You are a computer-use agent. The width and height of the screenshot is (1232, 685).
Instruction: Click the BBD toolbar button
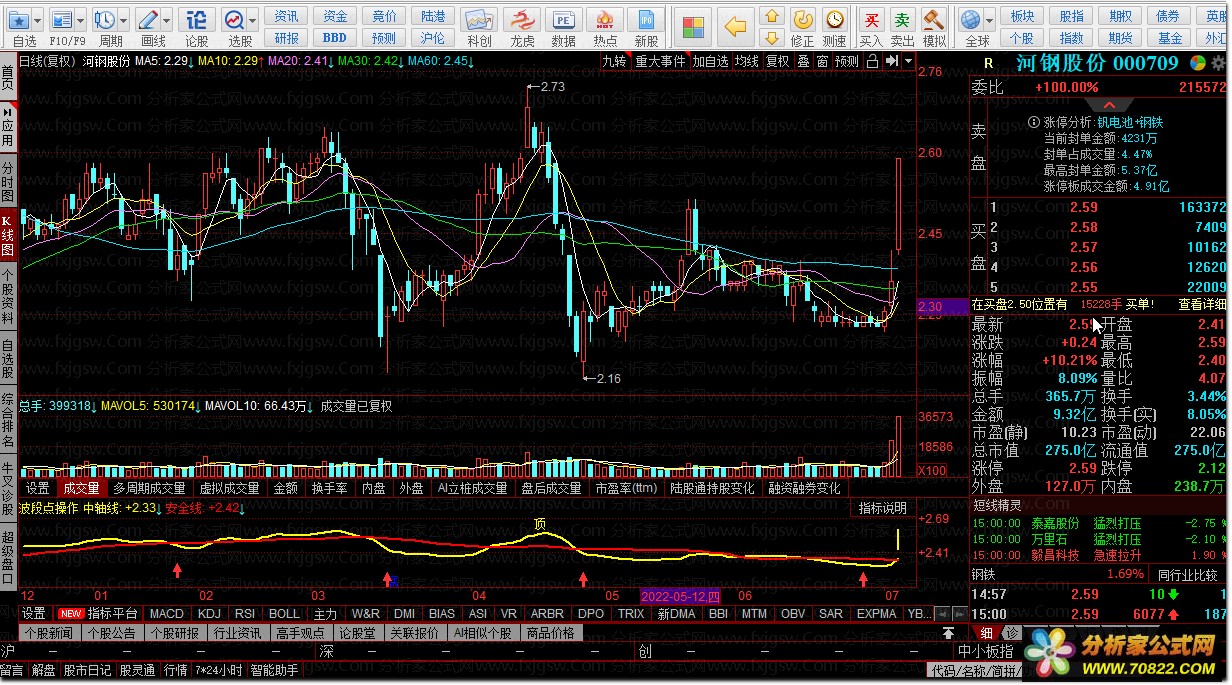point(334,38)
